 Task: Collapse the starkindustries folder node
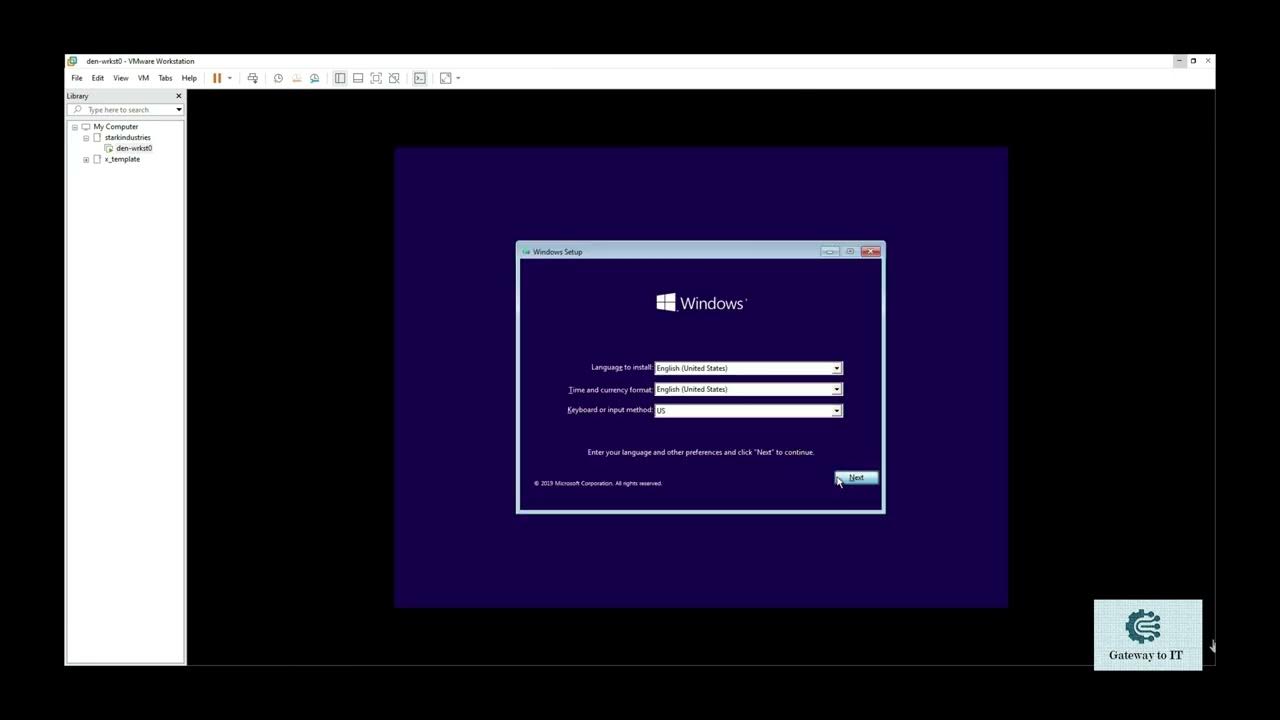click(86, 138)
